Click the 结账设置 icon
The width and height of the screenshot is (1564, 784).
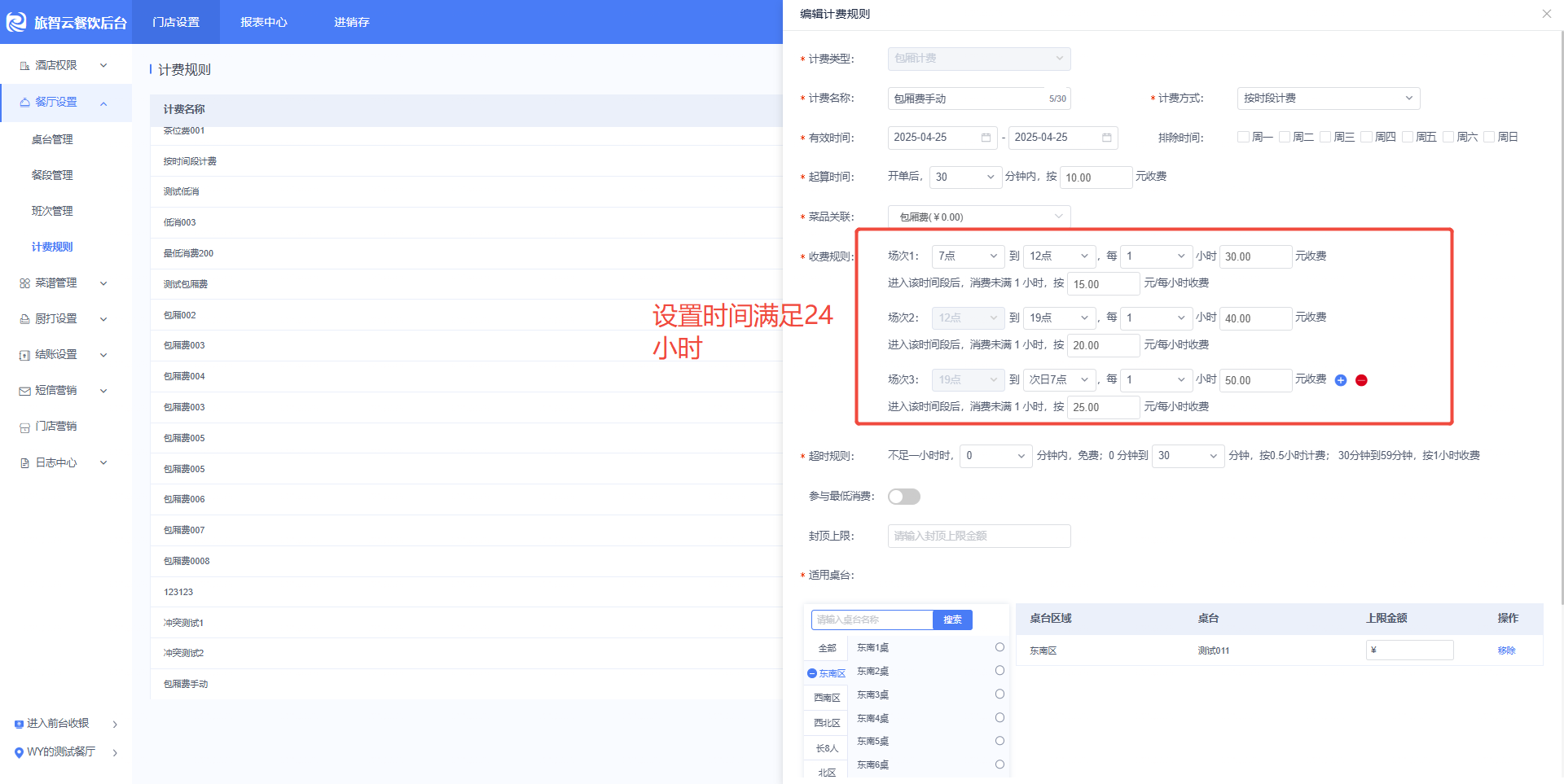24,355
